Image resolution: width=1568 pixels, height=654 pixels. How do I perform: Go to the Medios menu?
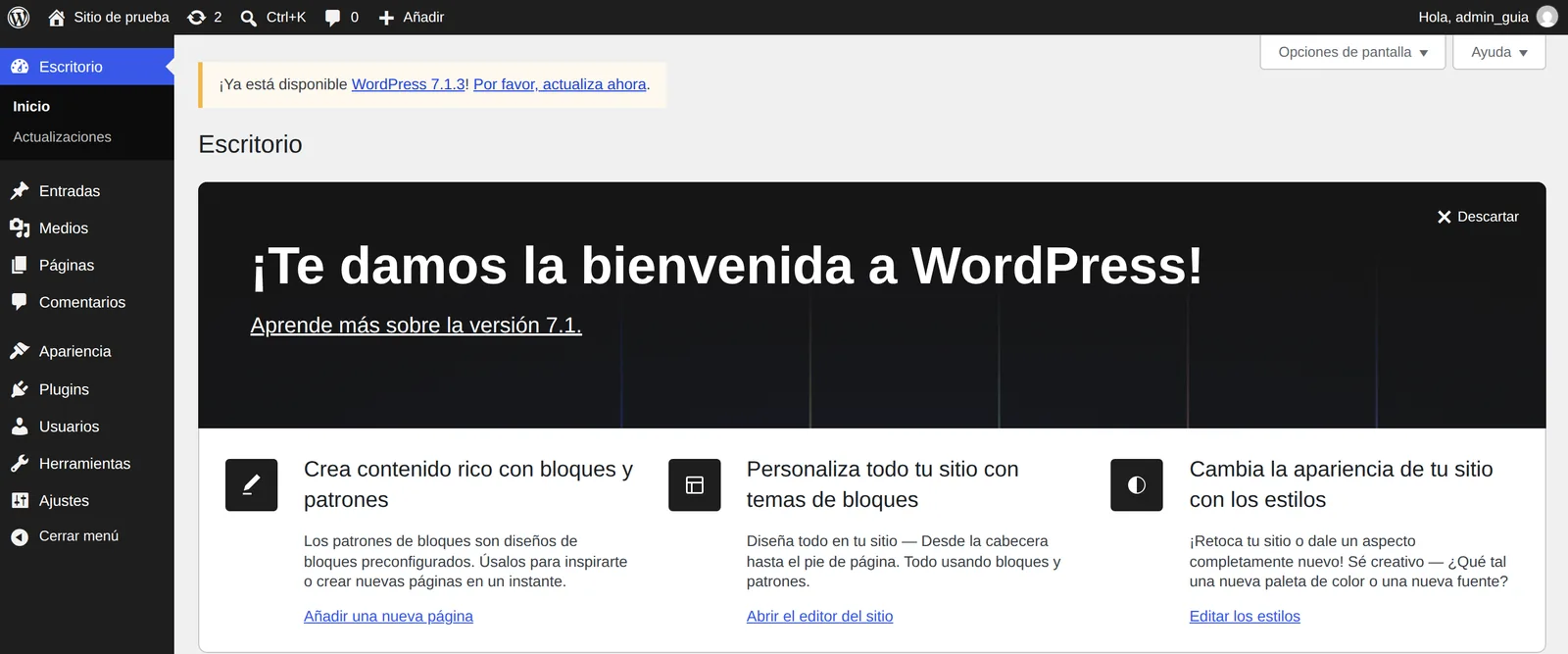coord(64,227)
